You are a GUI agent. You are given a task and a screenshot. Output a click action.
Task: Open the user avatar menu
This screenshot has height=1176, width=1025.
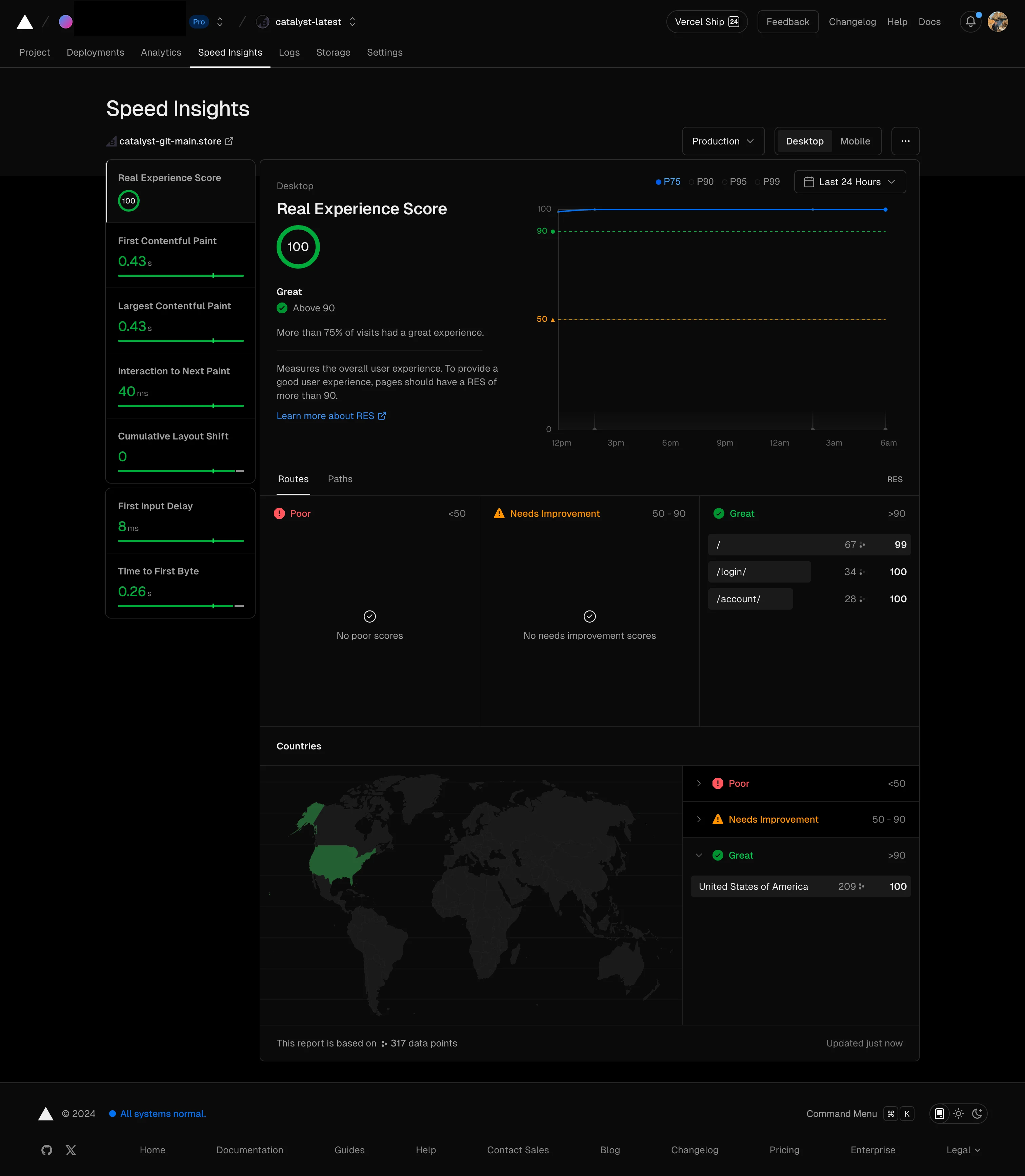(x=998, y=22)
